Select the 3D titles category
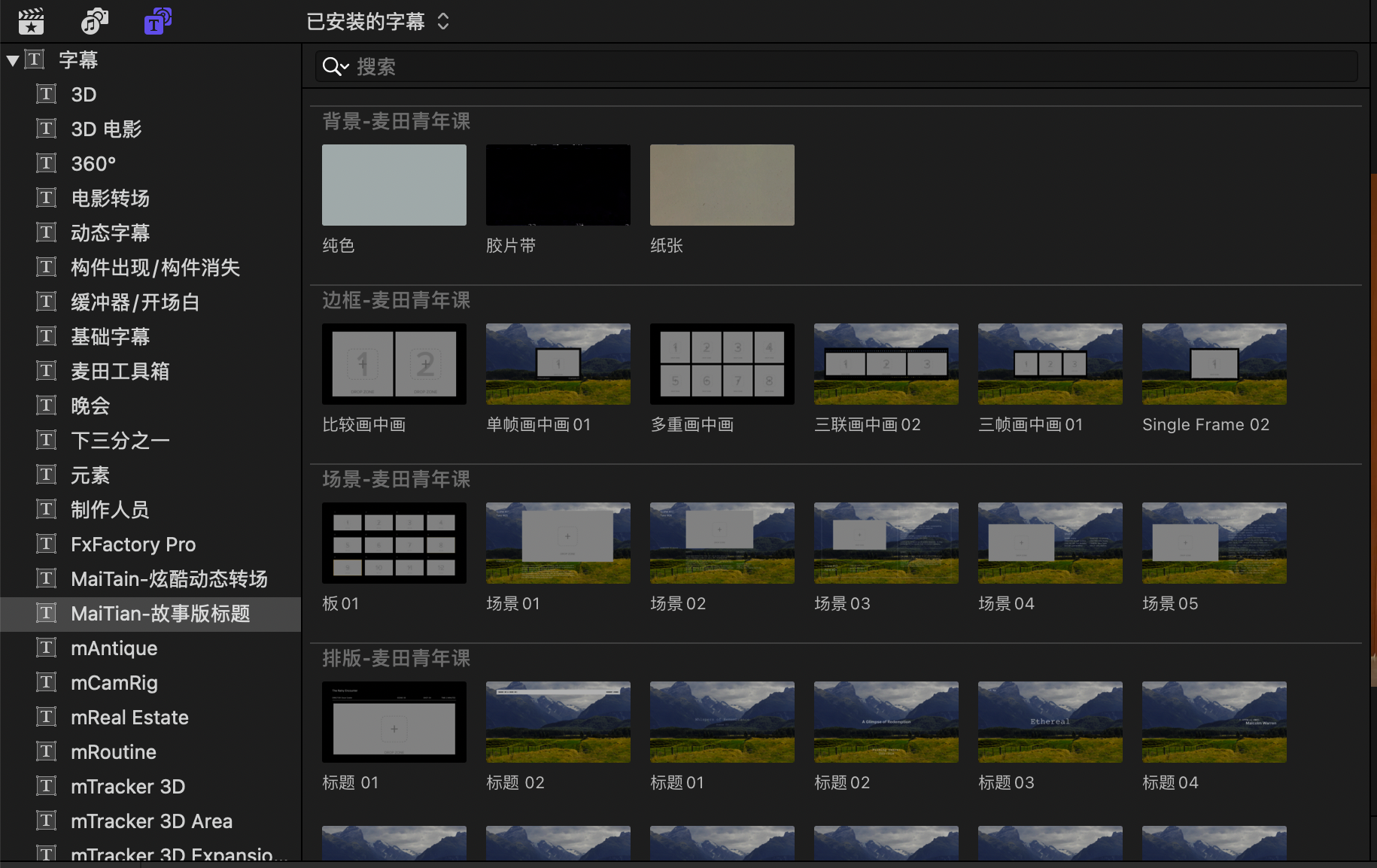Viewport: 1377px width, 868px height. (x=150, y=95)
